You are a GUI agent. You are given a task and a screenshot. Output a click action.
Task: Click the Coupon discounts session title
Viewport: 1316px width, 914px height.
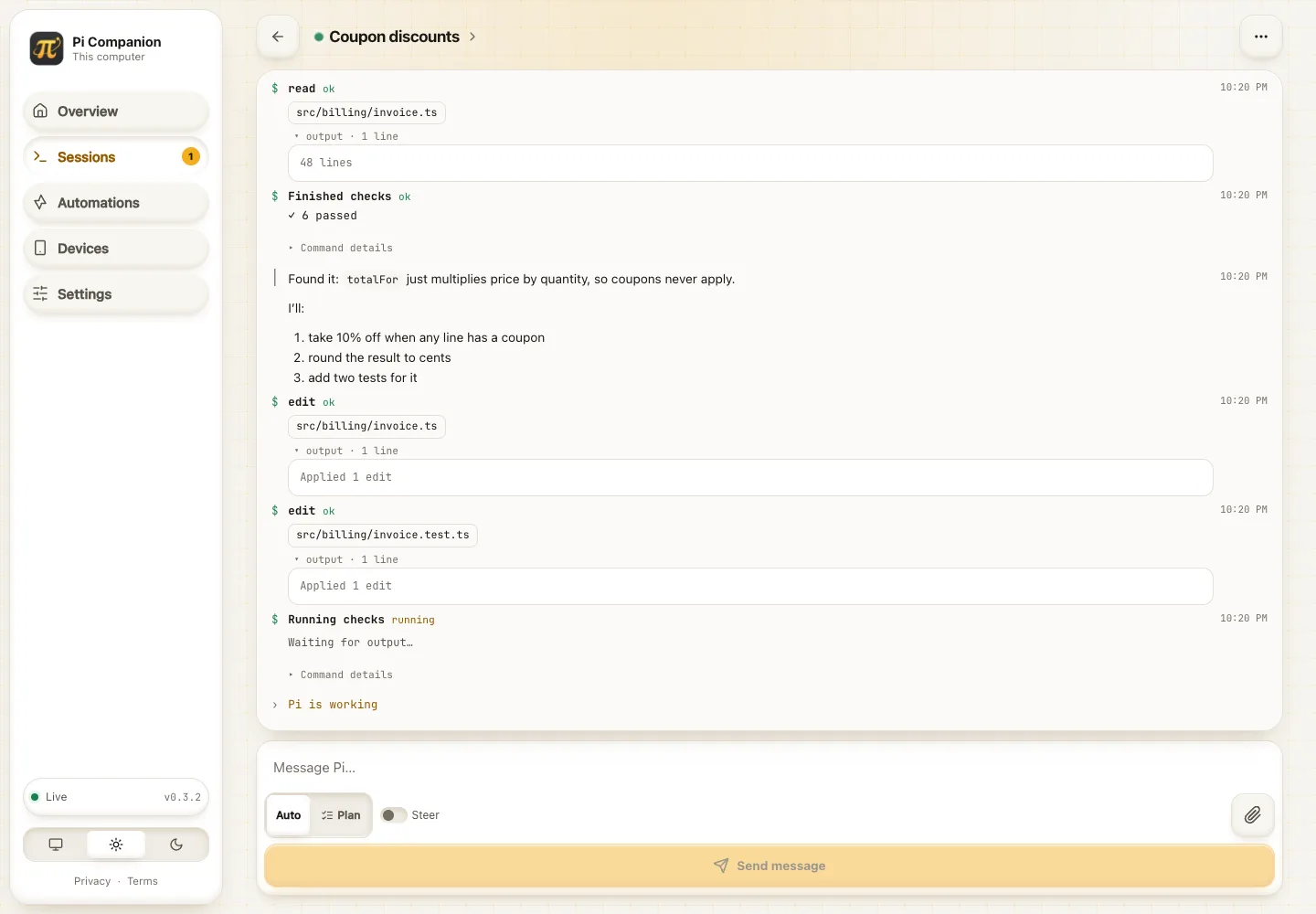coord(394,37)
